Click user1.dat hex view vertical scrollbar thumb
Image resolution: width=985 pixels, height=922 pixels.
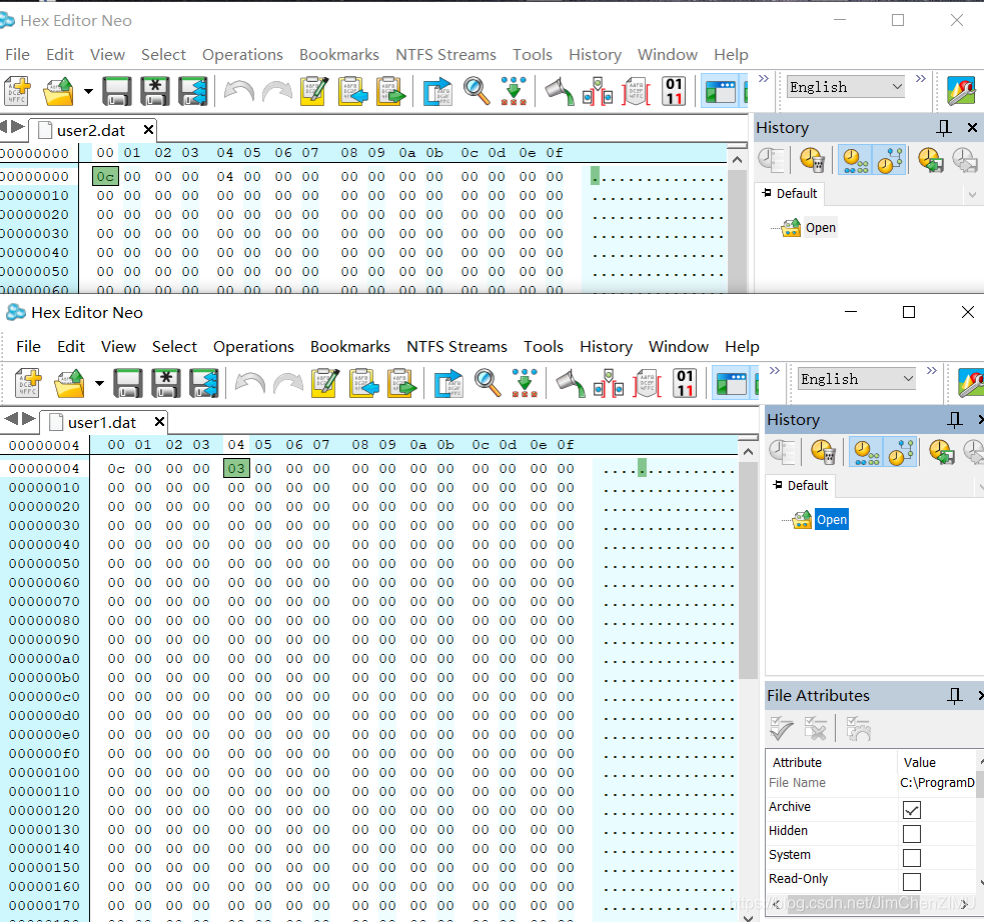click(748, 570)
